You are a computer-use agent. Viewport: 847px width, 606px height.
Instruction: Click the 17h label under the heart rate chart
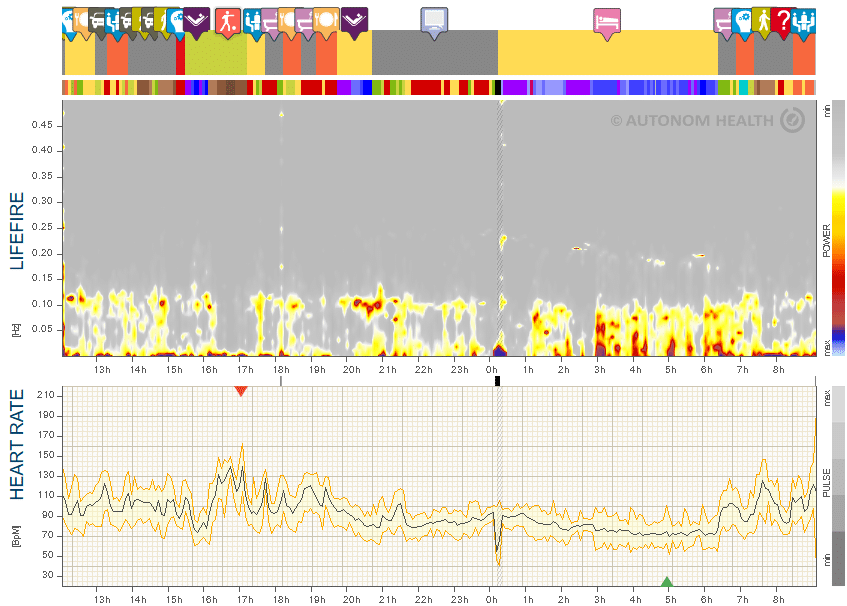[x=245, y=600]
